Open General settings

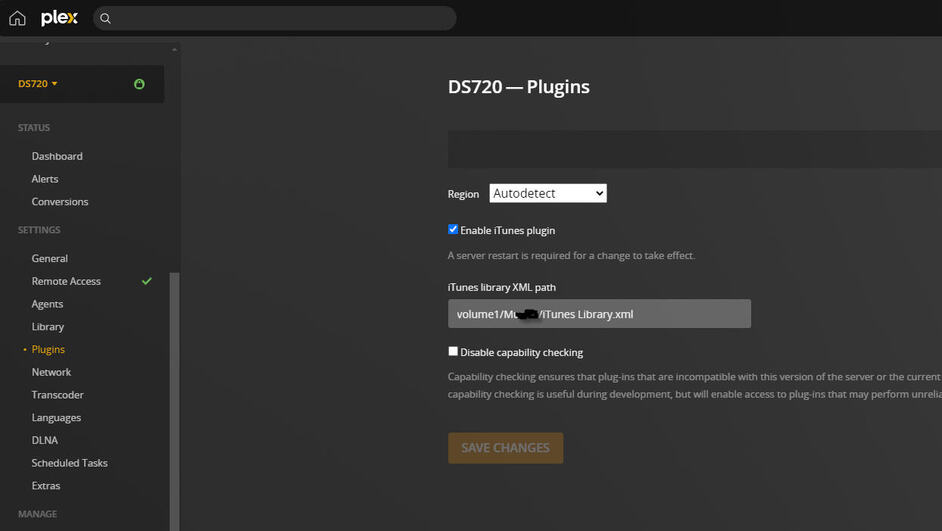50,258
